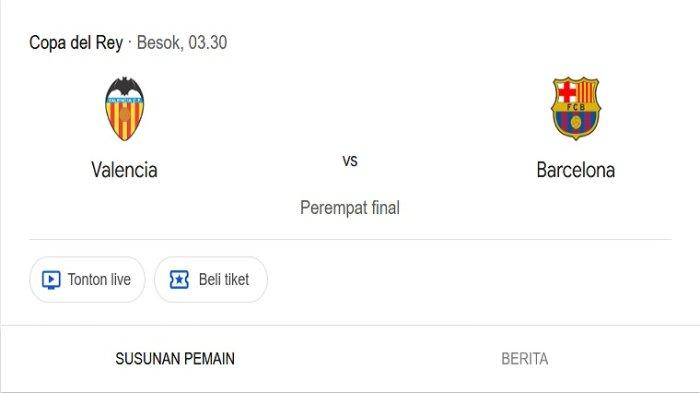Click the Perempat final round label

pyautogui.click(x=350, y=208)
